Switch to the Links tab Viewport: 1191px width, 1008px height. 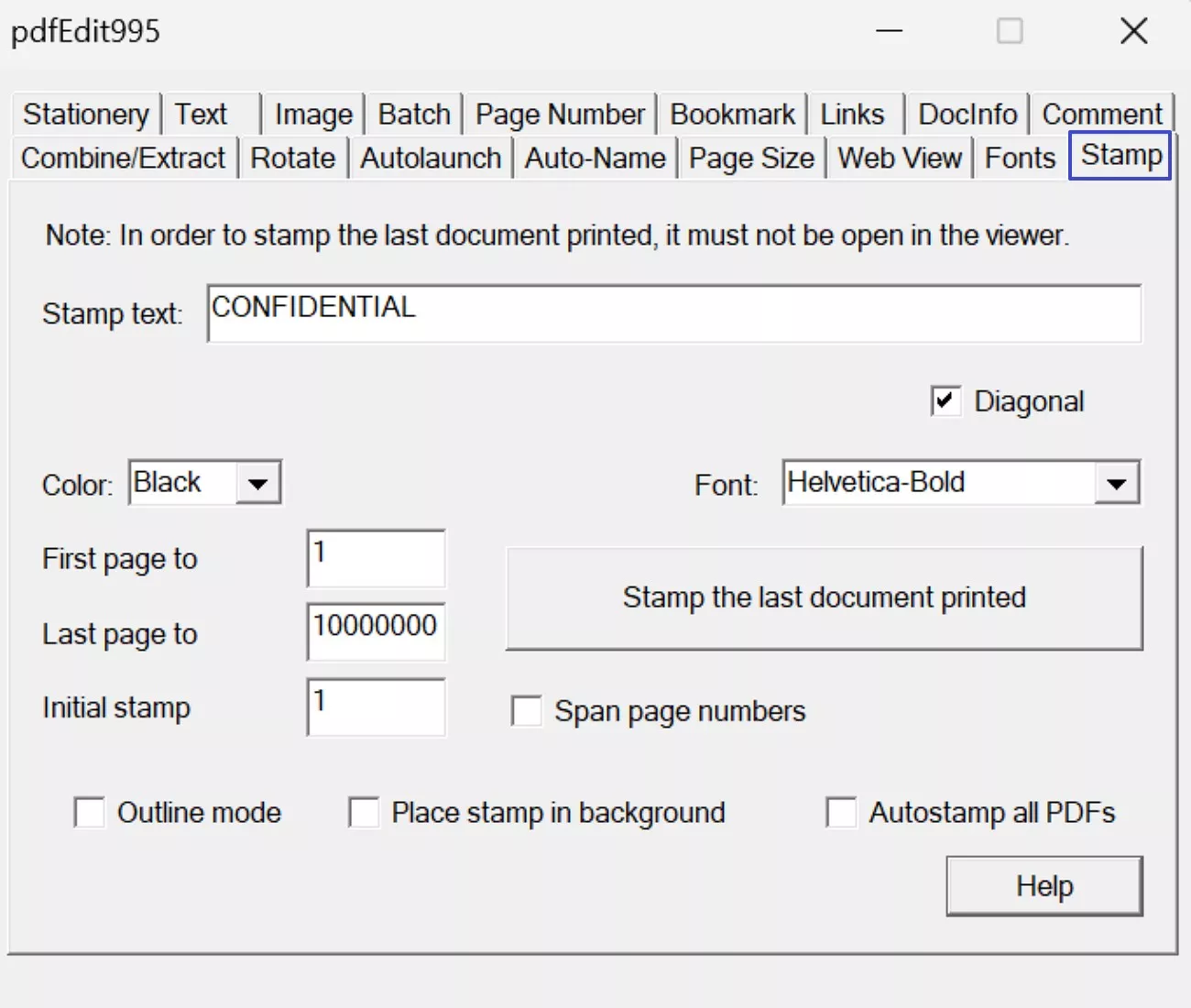click(854, 114)
